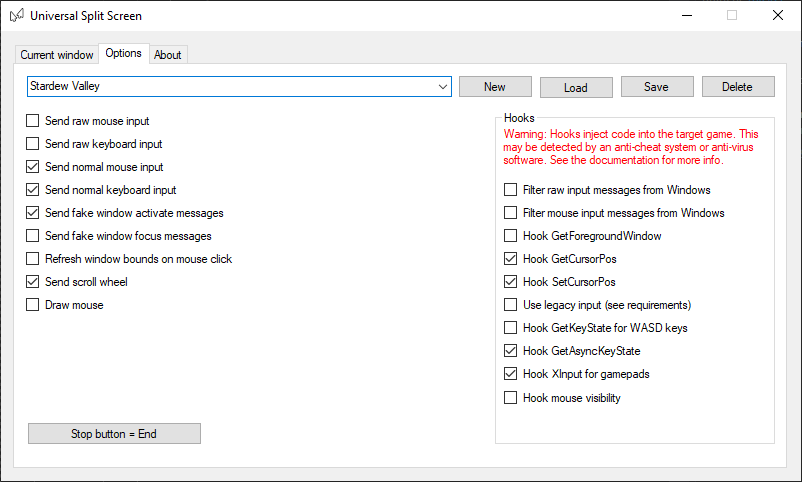This screenshot has width=802, height=482.
Task: Expand the Stardew Valley preset dropdown arrow
Action: click(443, 87)
